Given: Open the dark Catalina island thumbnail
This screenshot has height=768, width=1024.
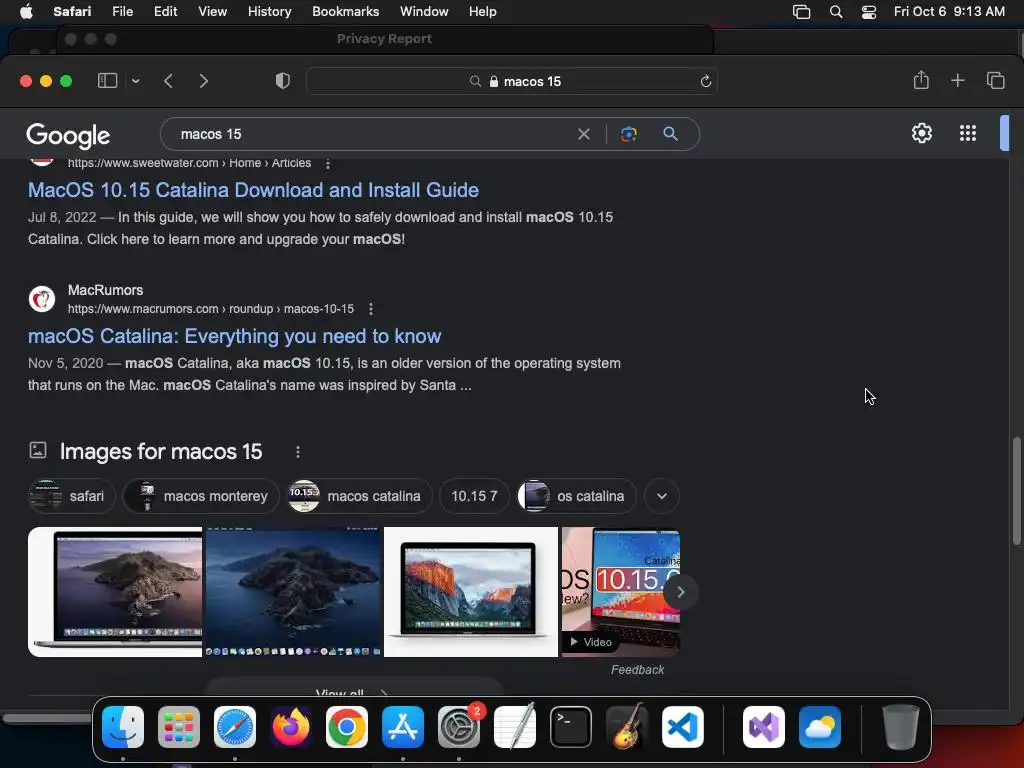Looking at the screenshot, I should 293,592.
